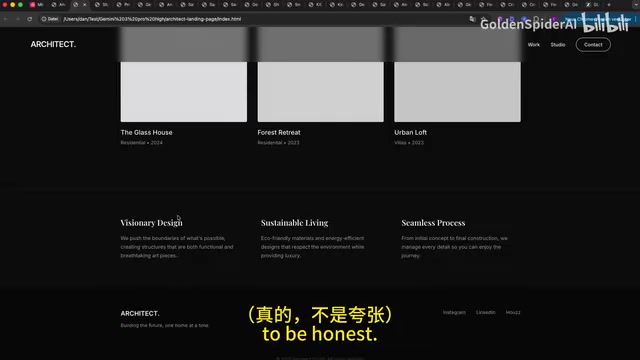Click the ARCHITECT. logo in the top navigation
Screen dimensions: 640x360
pos(53,44)
